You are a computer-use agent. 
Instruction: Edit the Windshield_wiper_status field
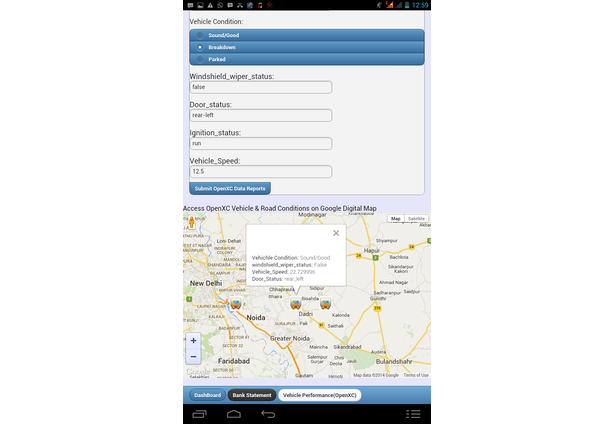[x=261, y=87]
